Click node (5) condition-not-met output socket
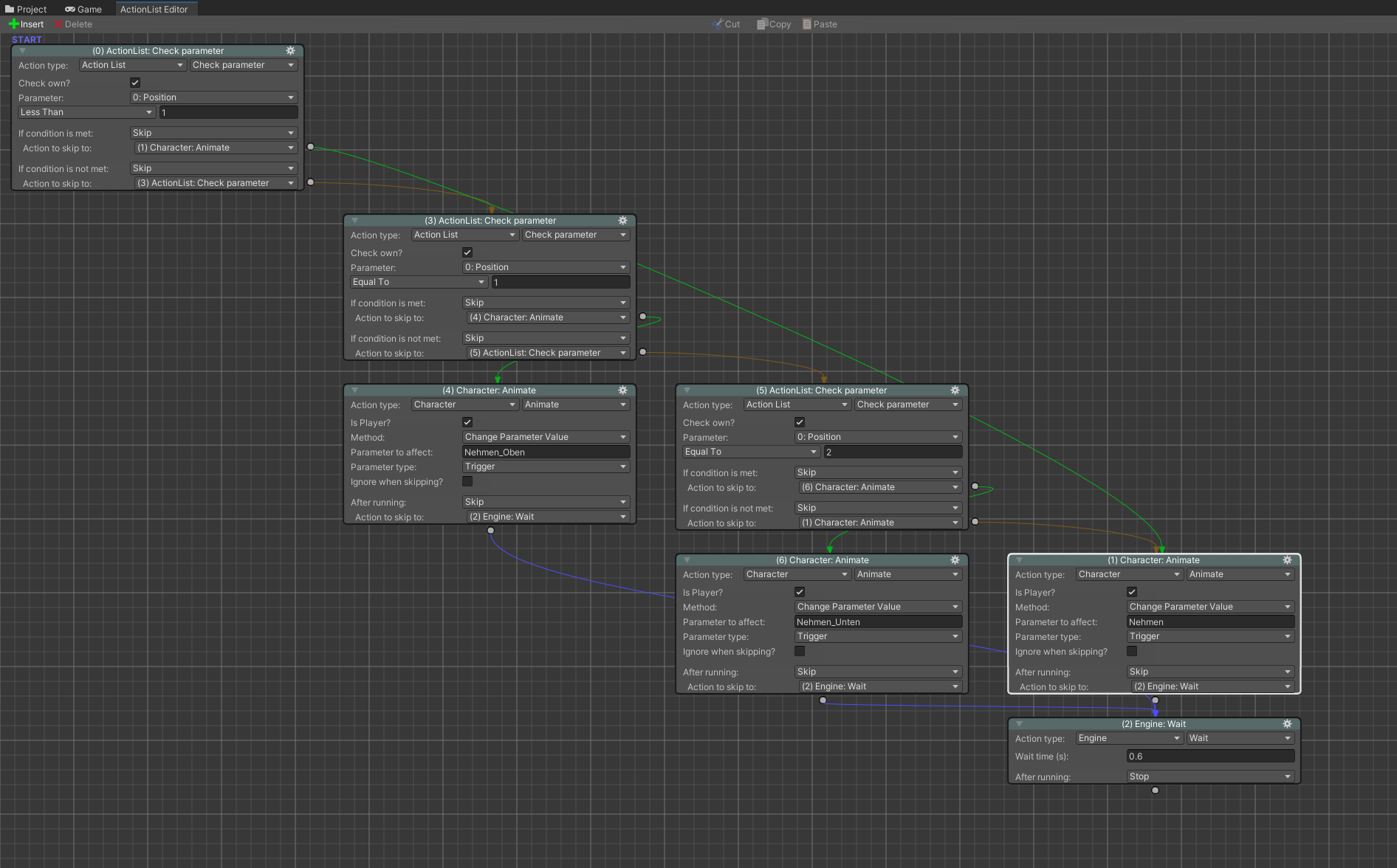The height and width of the screenshot is (868, 1397). point(975,522)
